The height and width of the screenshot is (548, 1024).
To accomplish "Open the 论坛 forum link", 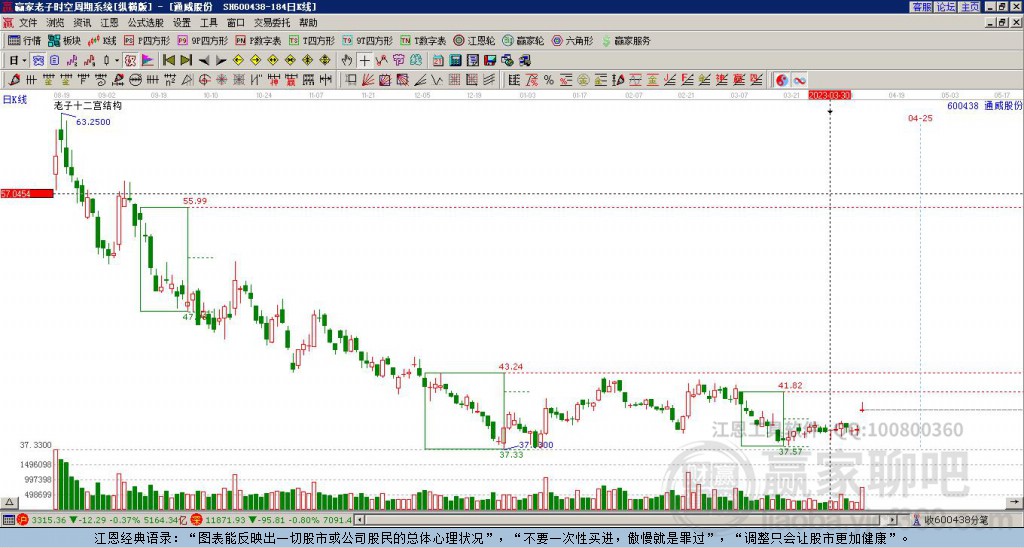I will click(946, 7).
